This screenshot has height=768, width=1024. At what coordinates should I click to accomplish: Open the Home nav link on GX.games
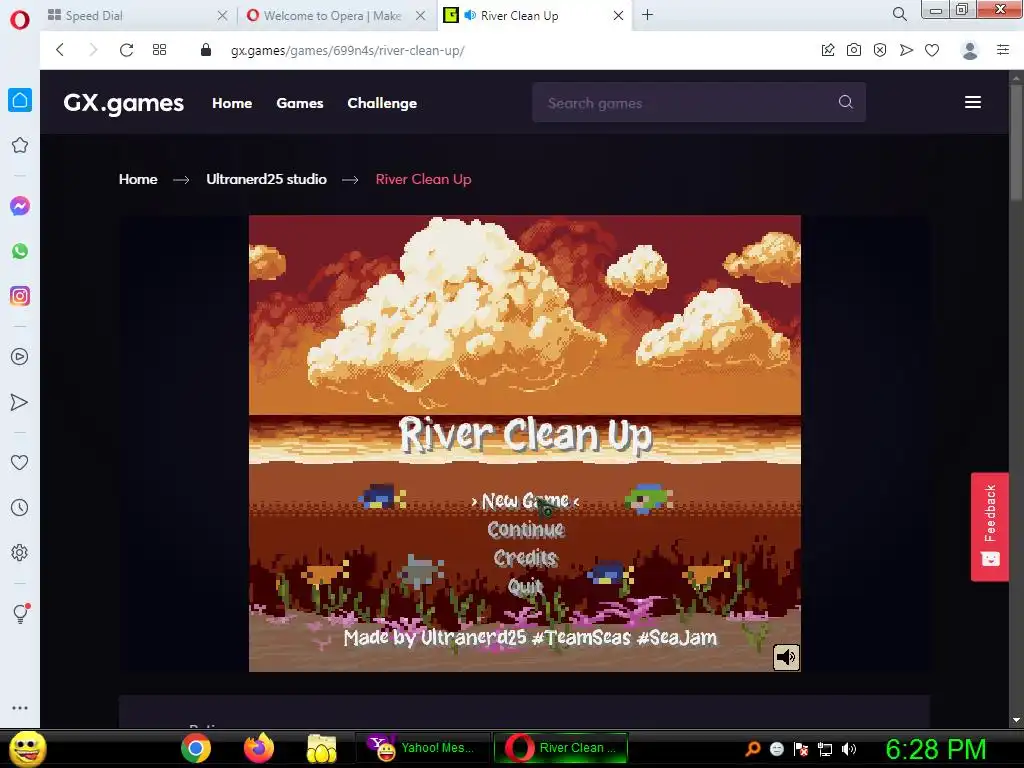pyautogui.click(x=232, y=103)
